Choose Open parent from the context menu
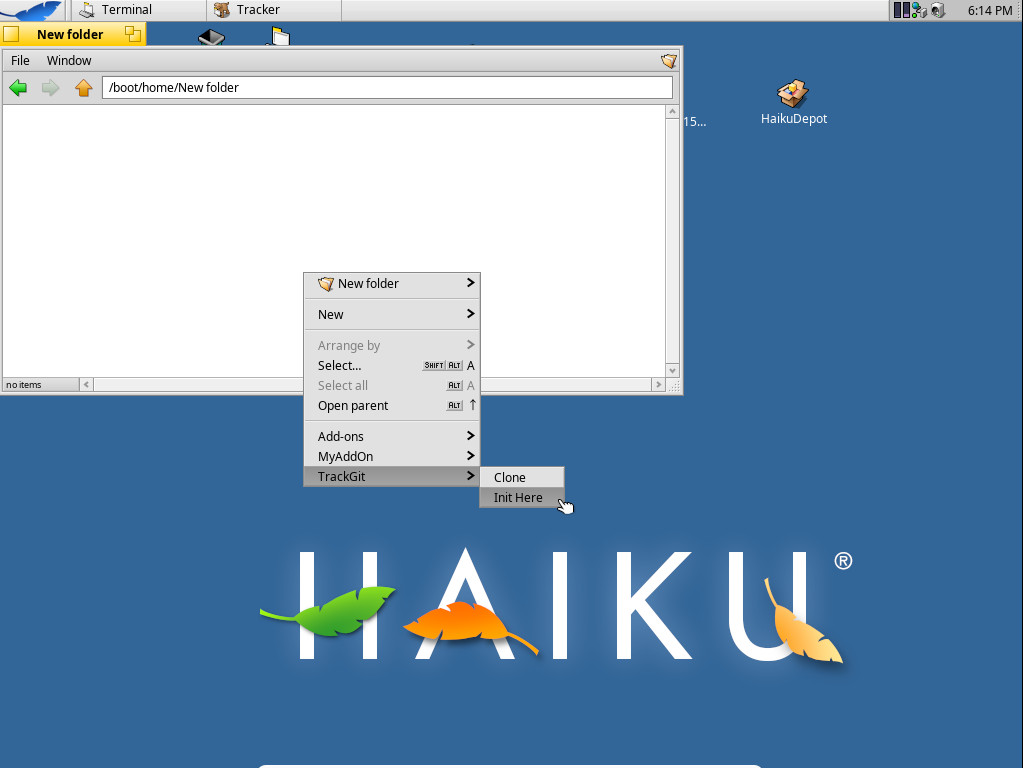This screenshot has height=768, width=1023. coord(392,406)
